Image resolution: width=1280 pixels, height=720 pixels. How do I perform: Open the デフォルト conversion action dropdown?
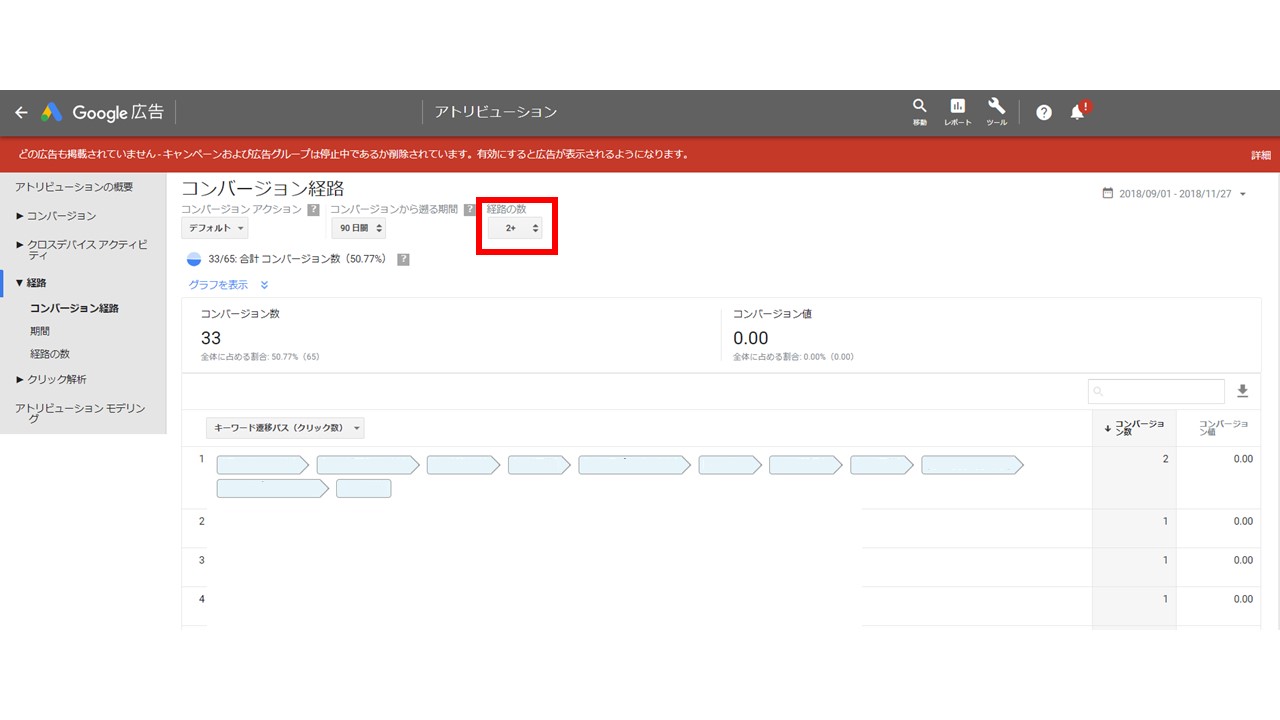[x=214, y=228]
